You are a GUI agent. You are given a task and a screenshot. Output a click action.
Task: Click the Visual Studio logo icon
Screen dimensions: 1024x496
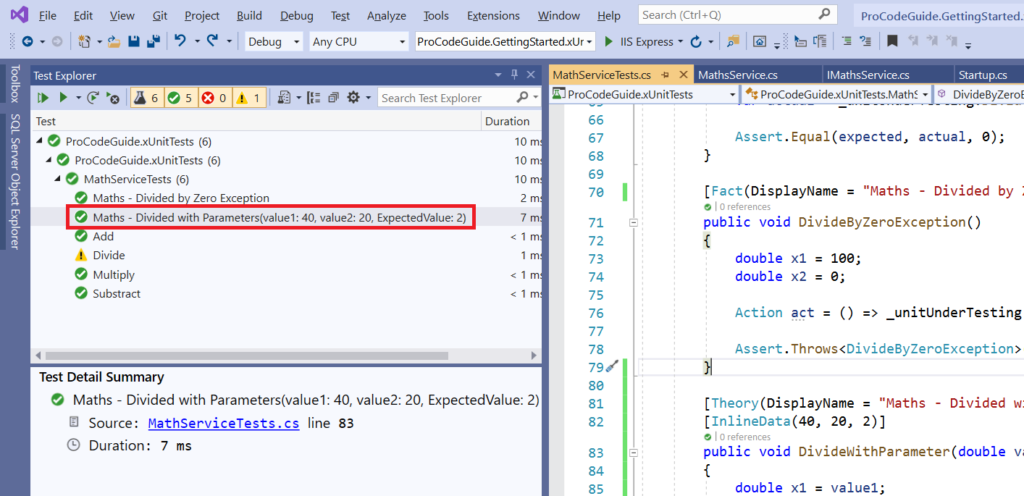click(x=18, y=15)
